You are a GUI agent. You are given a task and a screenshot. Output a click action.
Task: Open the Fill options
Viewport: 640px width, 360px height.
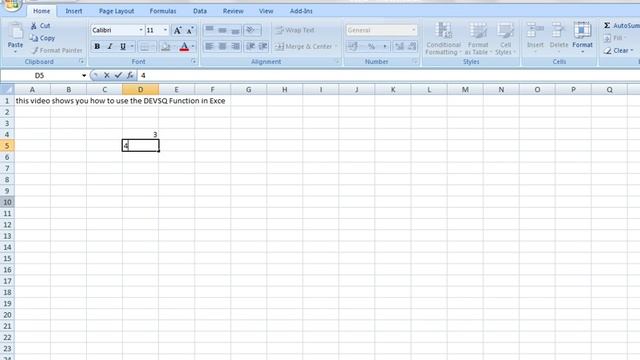point(614,38)
